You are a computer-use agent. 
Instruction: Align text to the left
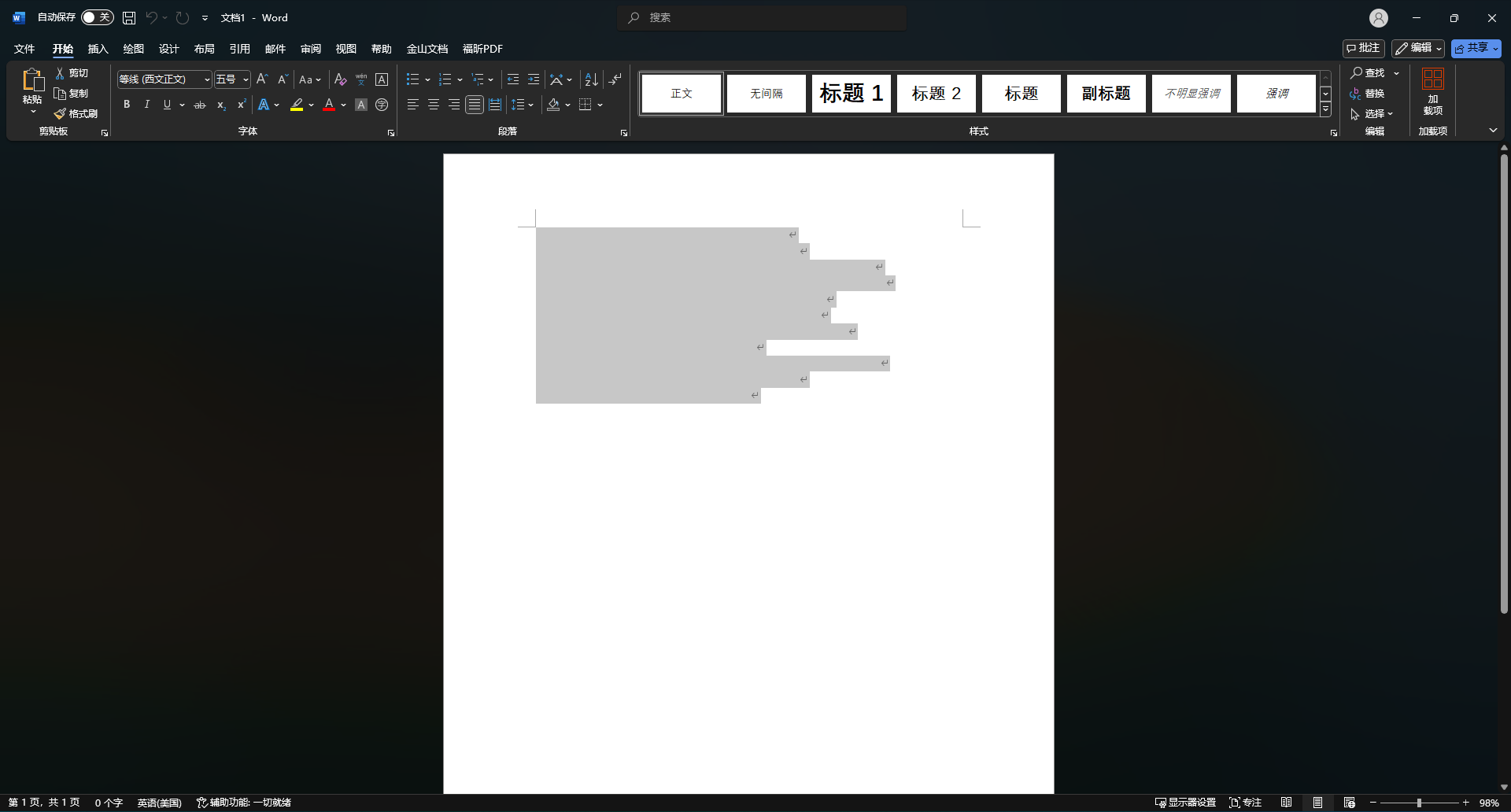tap(412, 105)
